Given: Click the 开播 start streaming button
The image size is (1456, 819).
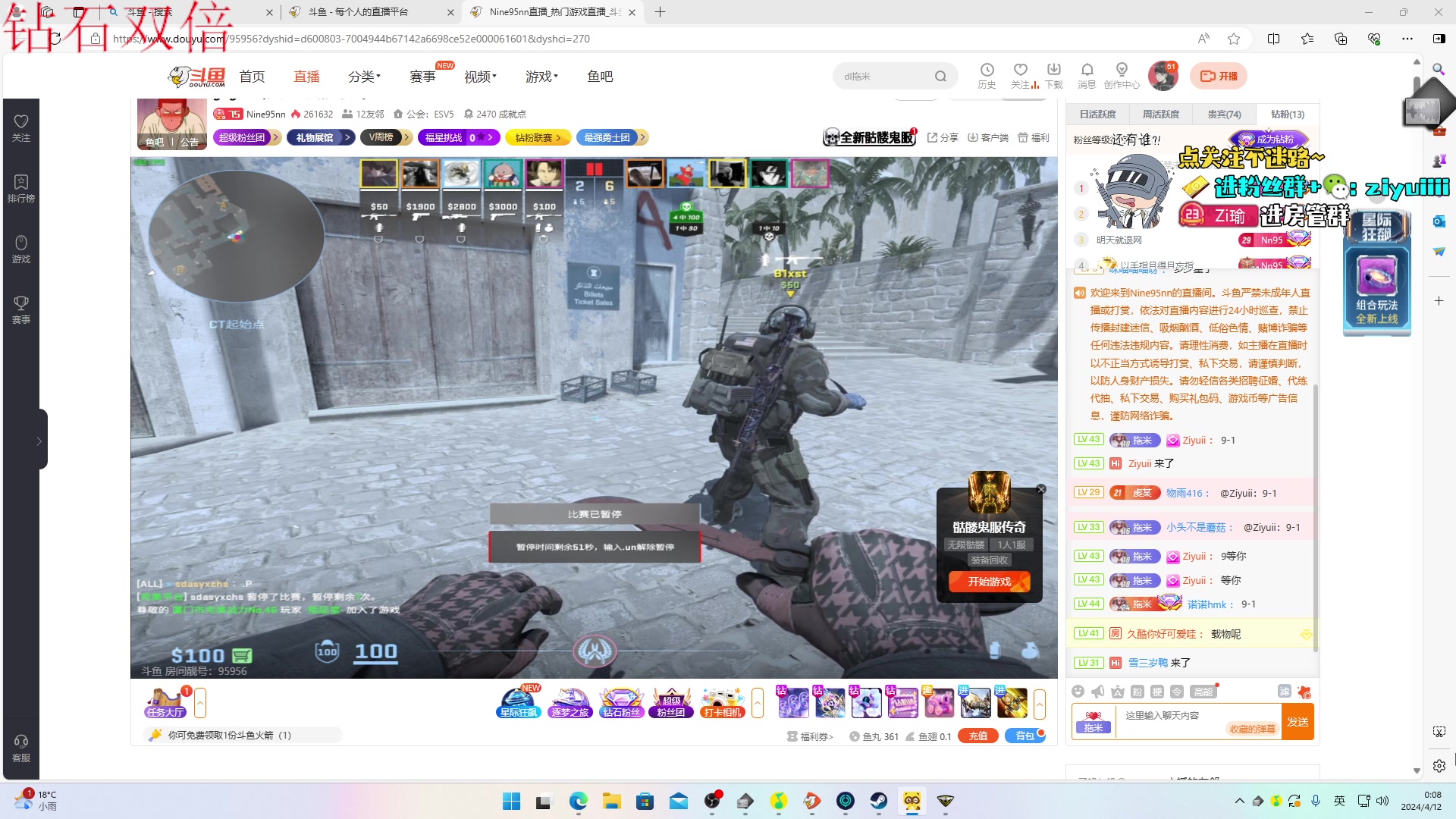Looking at the screenshot, I should coord(1219,76).
